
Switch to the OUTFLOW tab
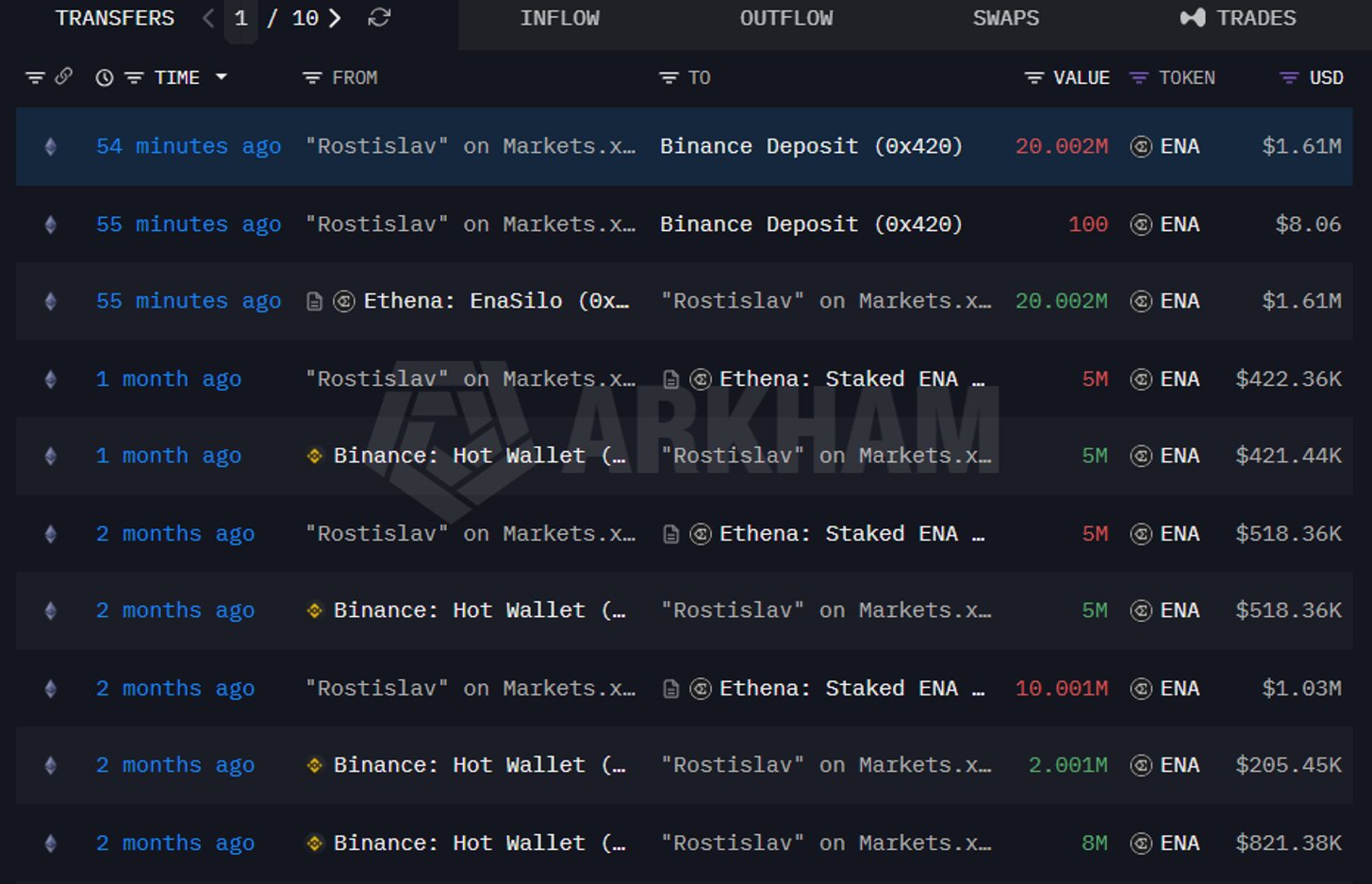(786, 18)
